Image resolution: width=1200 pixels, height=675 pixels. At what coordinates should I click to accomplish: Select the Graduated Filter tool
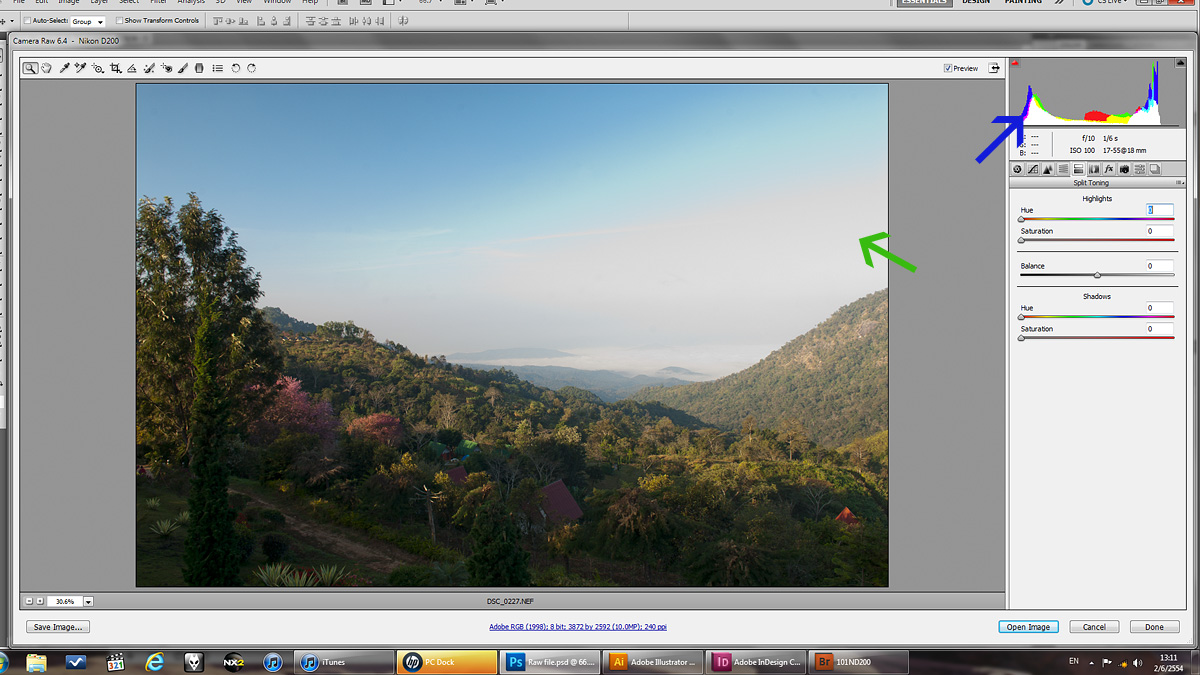[x=199, y=68]
